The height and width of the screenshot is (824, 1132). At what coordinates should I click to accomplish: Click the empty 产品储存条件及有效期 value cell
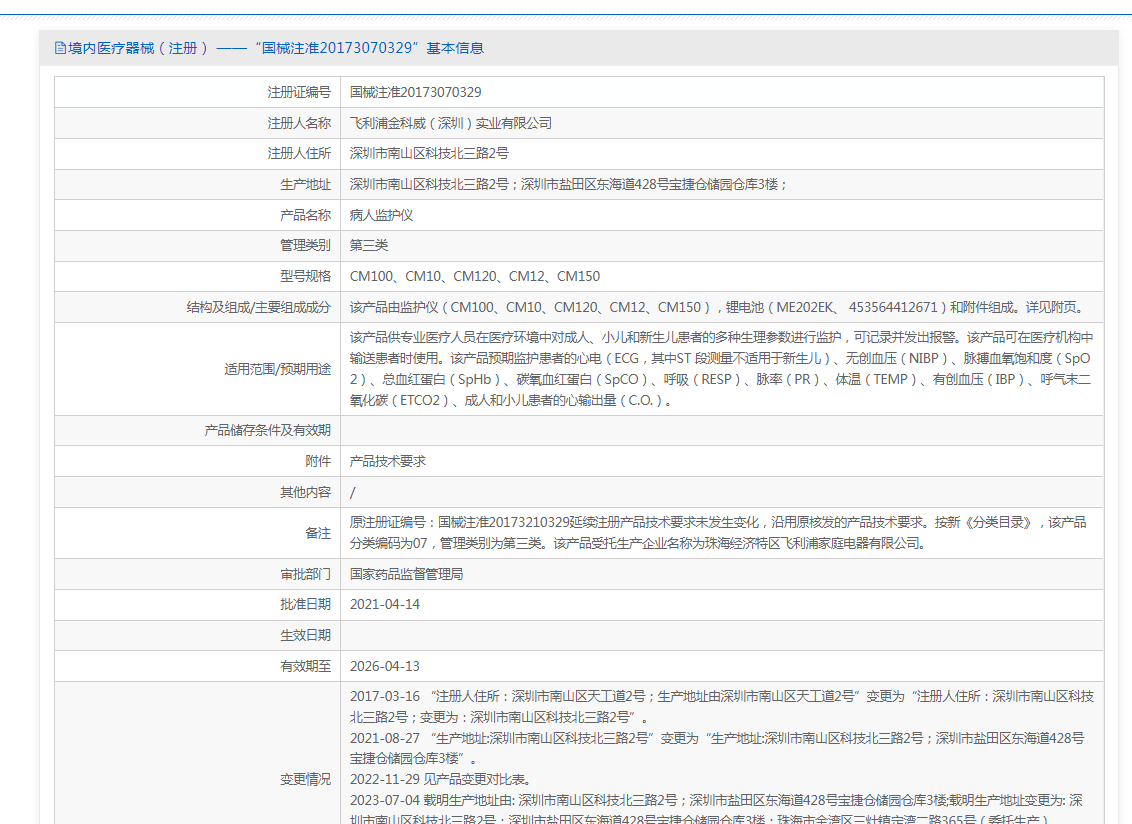tap(721, 430)
